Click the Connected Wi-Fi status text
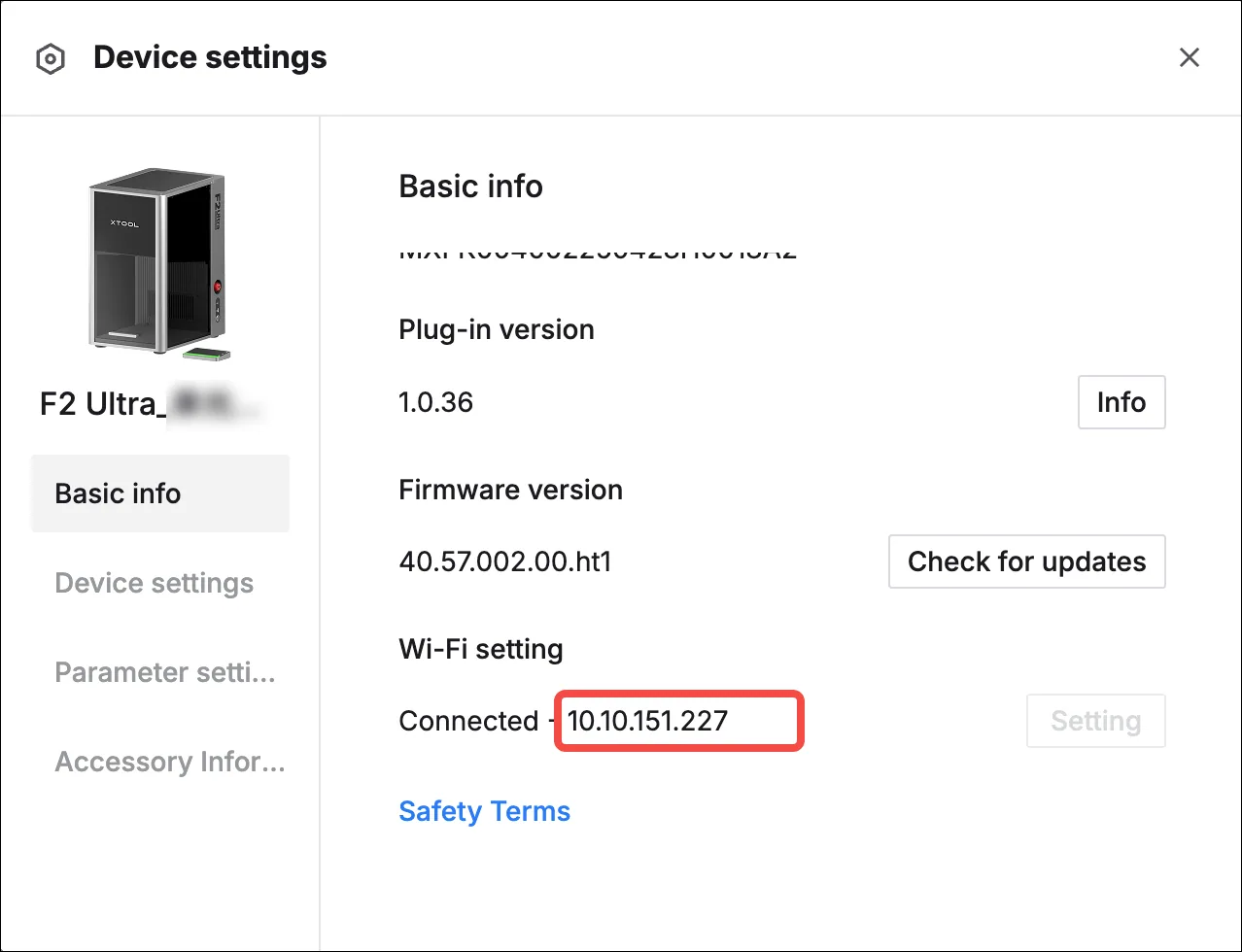Screen dimensions: 1242x952 (x=468, y=721)
